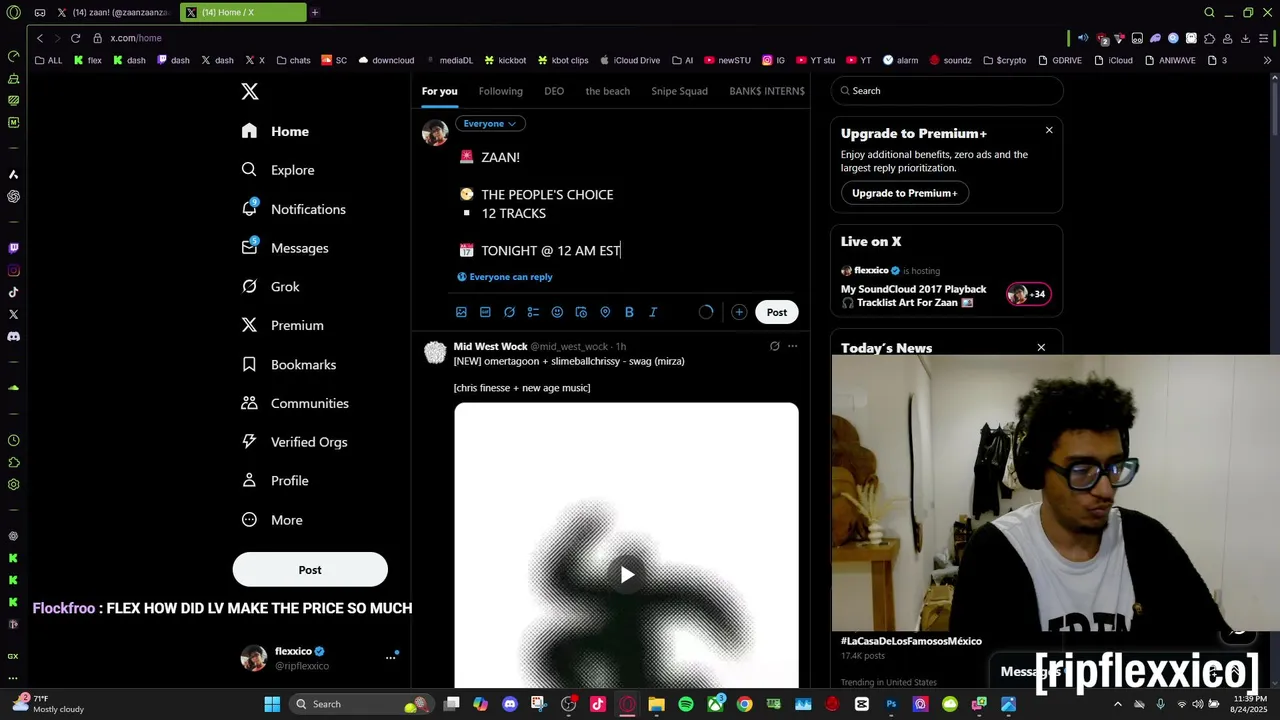Image resolution: width=1280 pixels, height=720 pixels.
Task: Open Grok in sidebar
Action: [271, 287]
